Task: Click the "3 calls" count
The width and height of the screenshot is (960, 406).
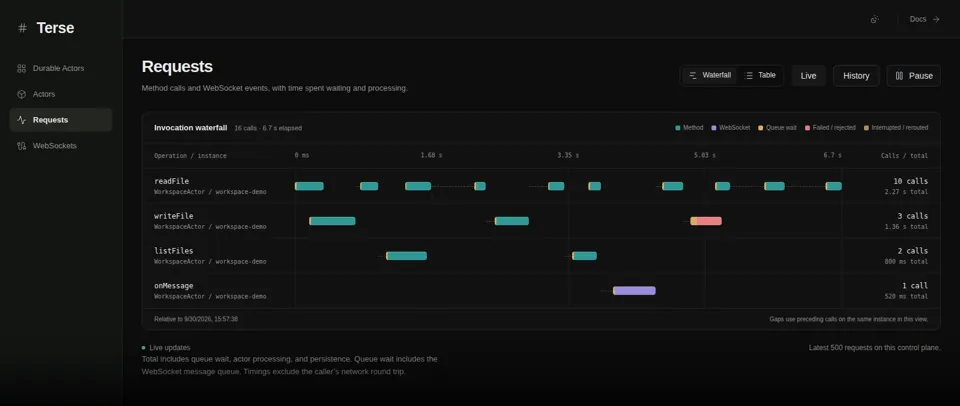Action: click(913, 216)
